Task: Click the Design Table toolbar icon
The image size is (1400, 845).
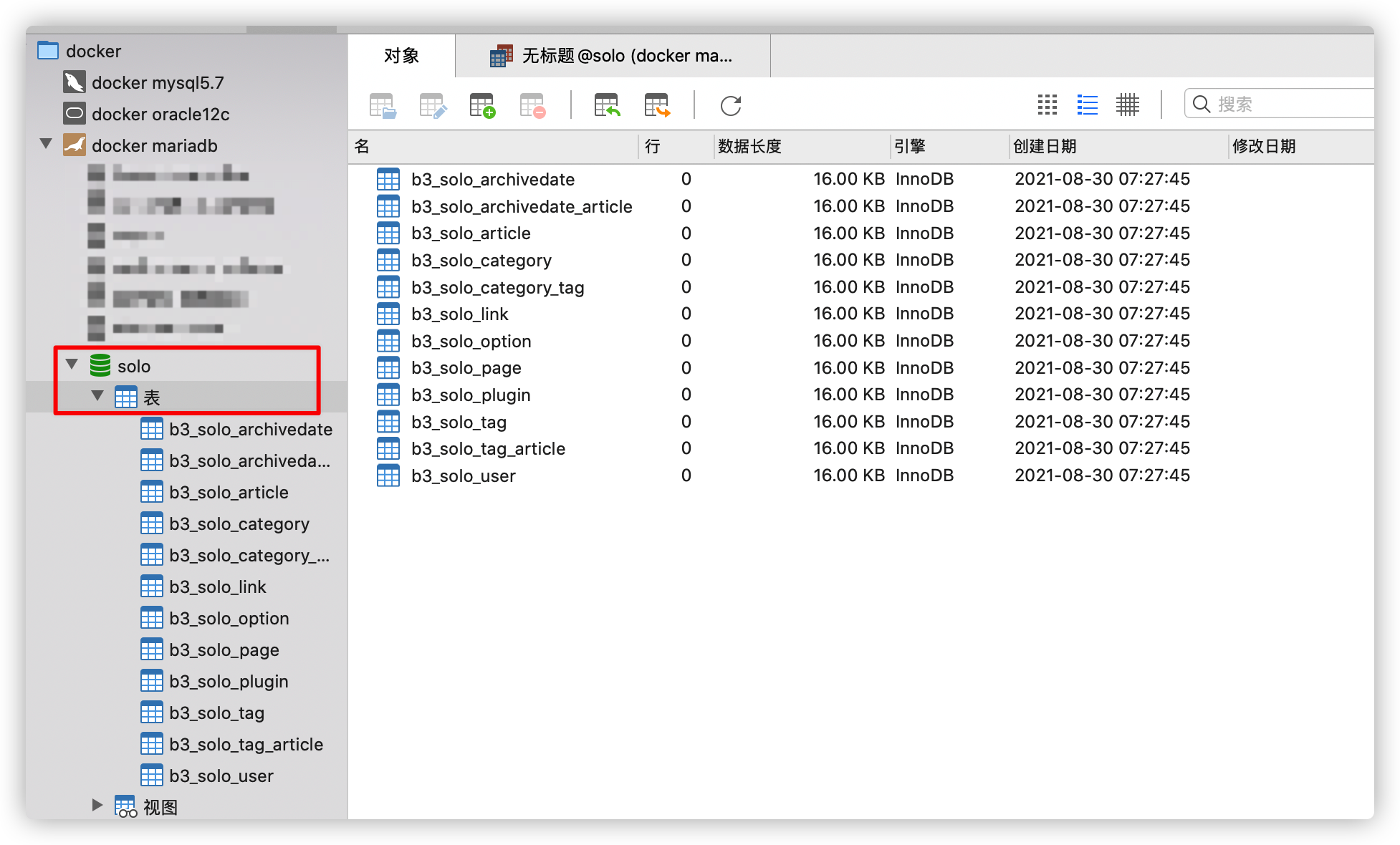Action: tap(433, 106)
